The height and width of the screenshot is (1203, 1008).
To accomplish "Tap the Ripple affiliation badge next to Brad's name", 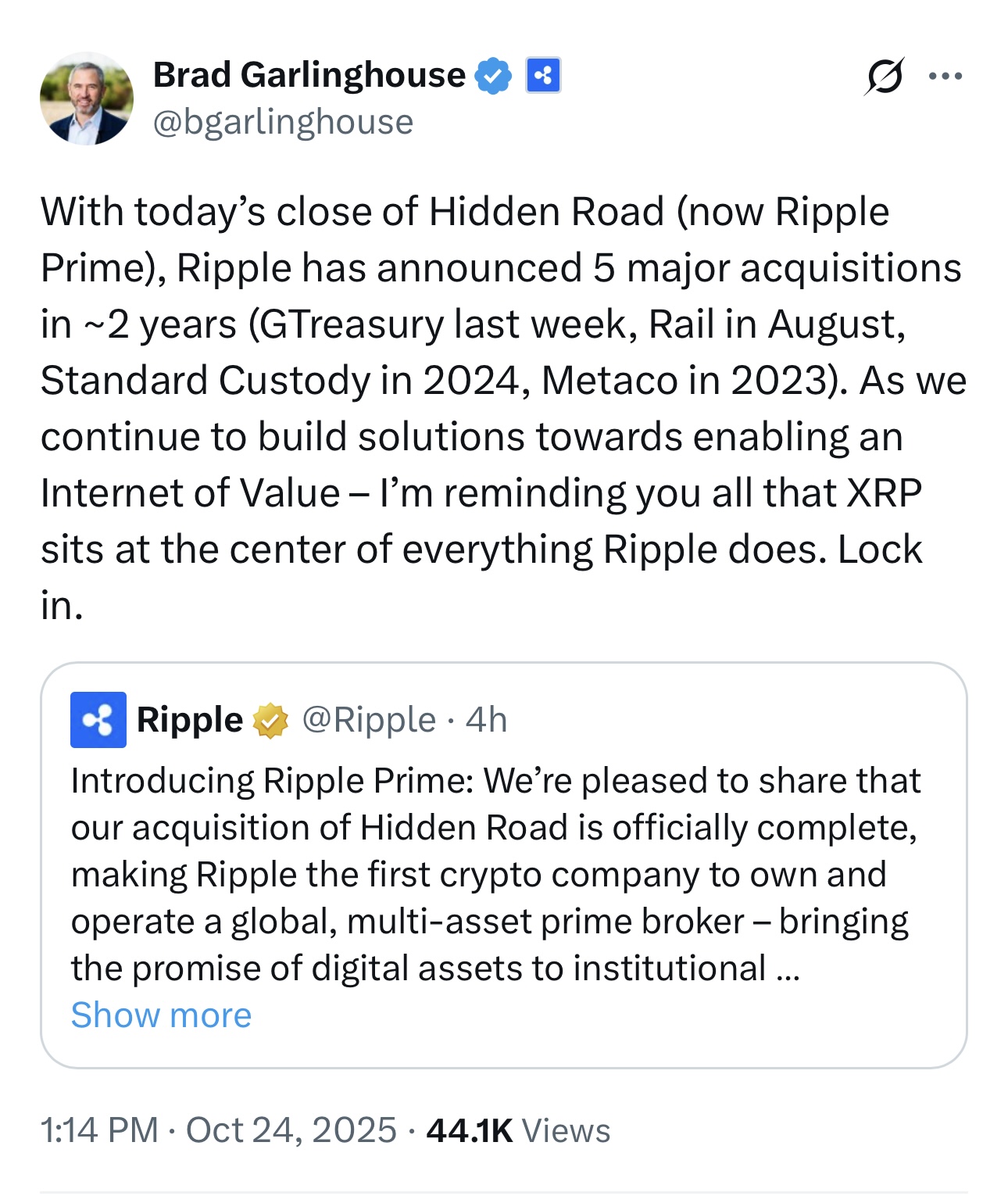I will (x=543, y=76).
